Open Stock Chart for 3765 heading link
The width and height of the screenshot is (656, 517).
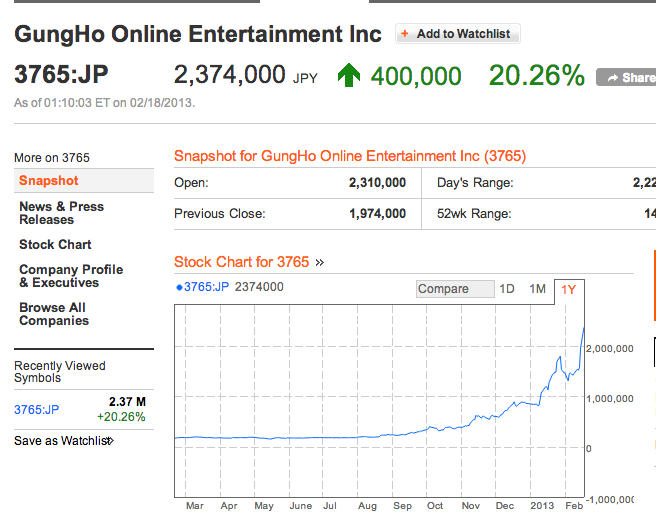click(241, 262)
